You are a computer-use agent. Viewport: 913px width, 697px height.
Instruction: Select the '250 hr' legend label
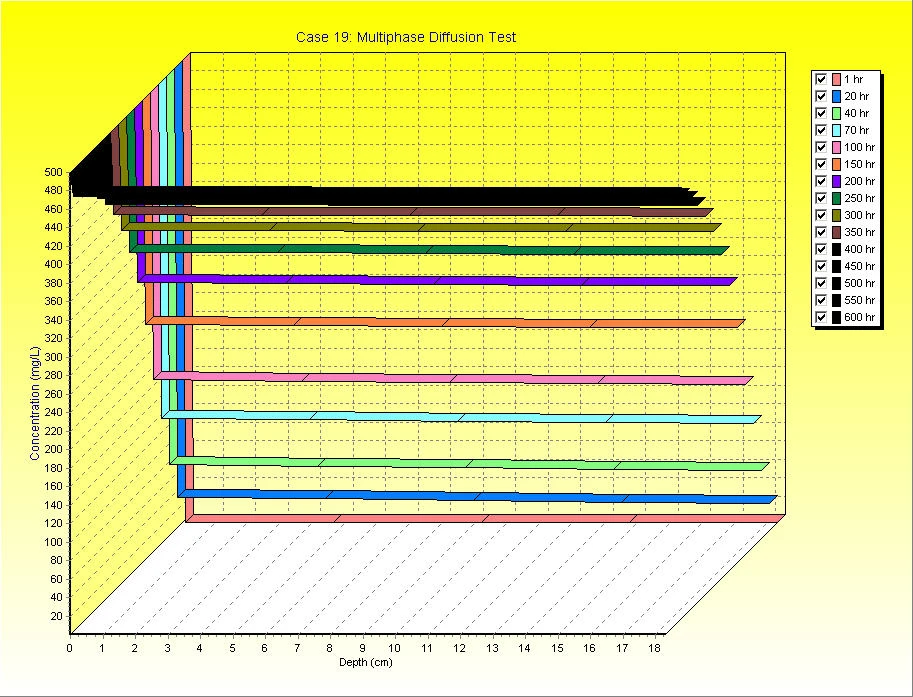(x=859, y=198)
